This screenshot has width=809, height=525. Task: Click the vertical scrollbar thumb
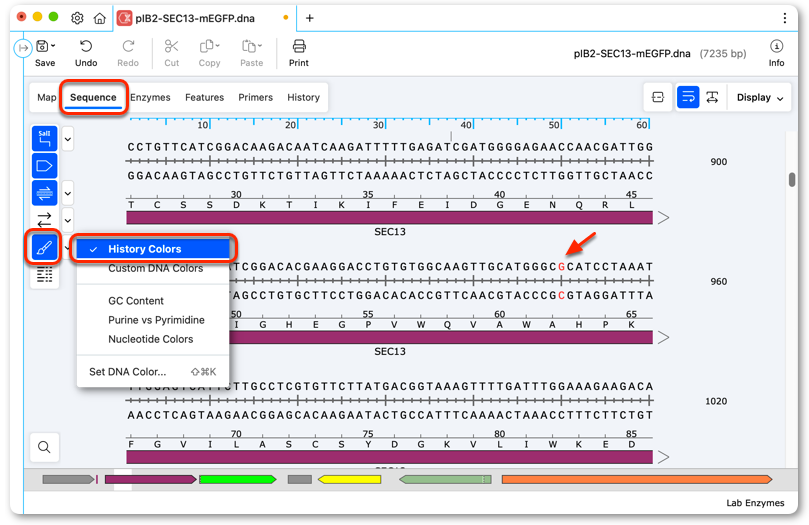point(792,179)
